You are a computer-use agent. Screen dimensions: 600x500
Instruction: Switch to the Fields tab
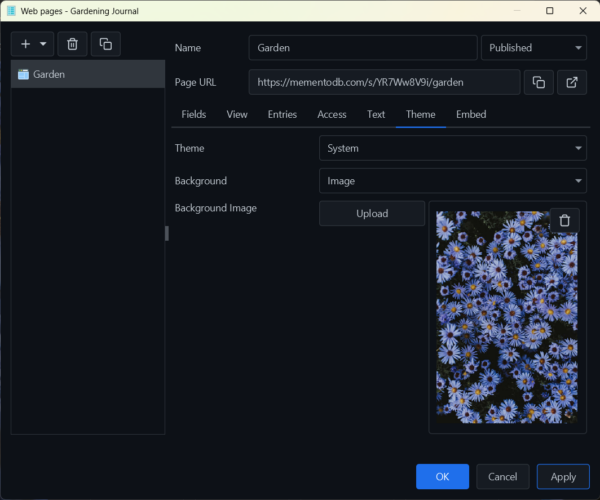[194, 114]
